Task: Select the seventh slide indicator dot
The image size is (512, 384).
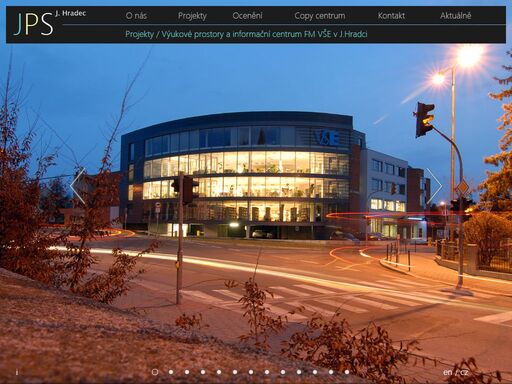Action: click(251, 372)
